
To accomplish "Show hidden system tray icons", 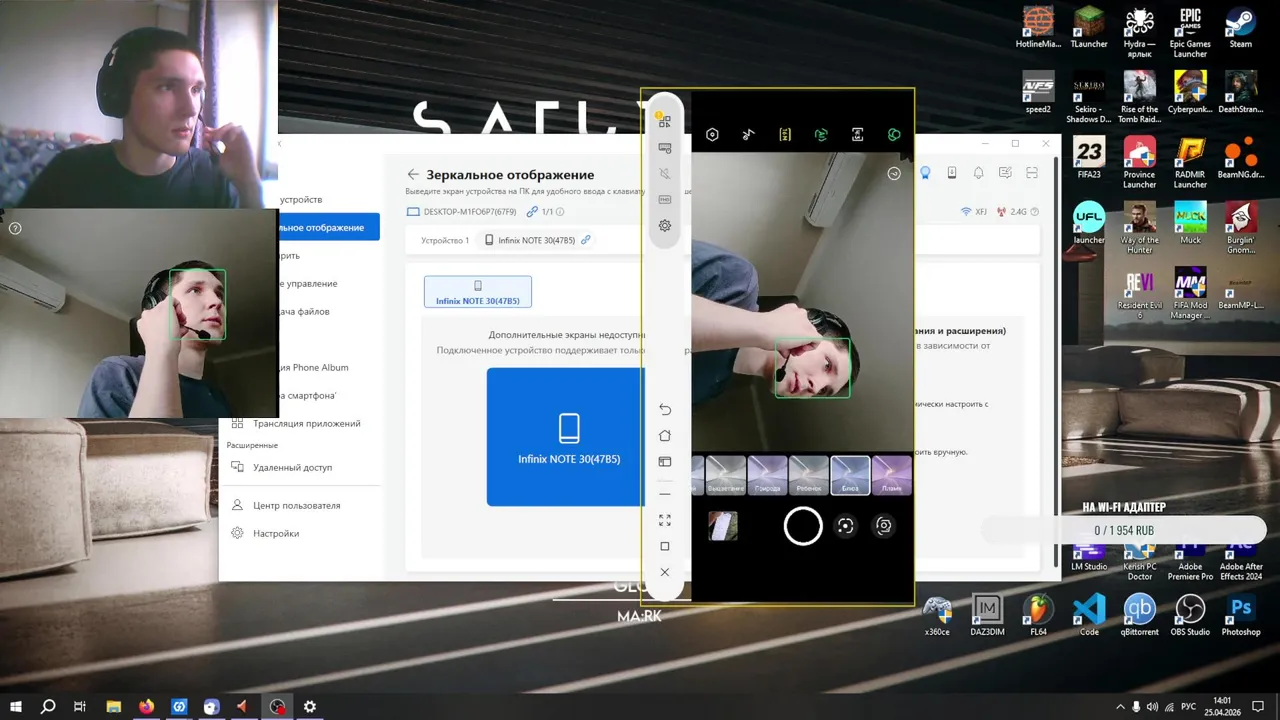I will [1120, 707].
